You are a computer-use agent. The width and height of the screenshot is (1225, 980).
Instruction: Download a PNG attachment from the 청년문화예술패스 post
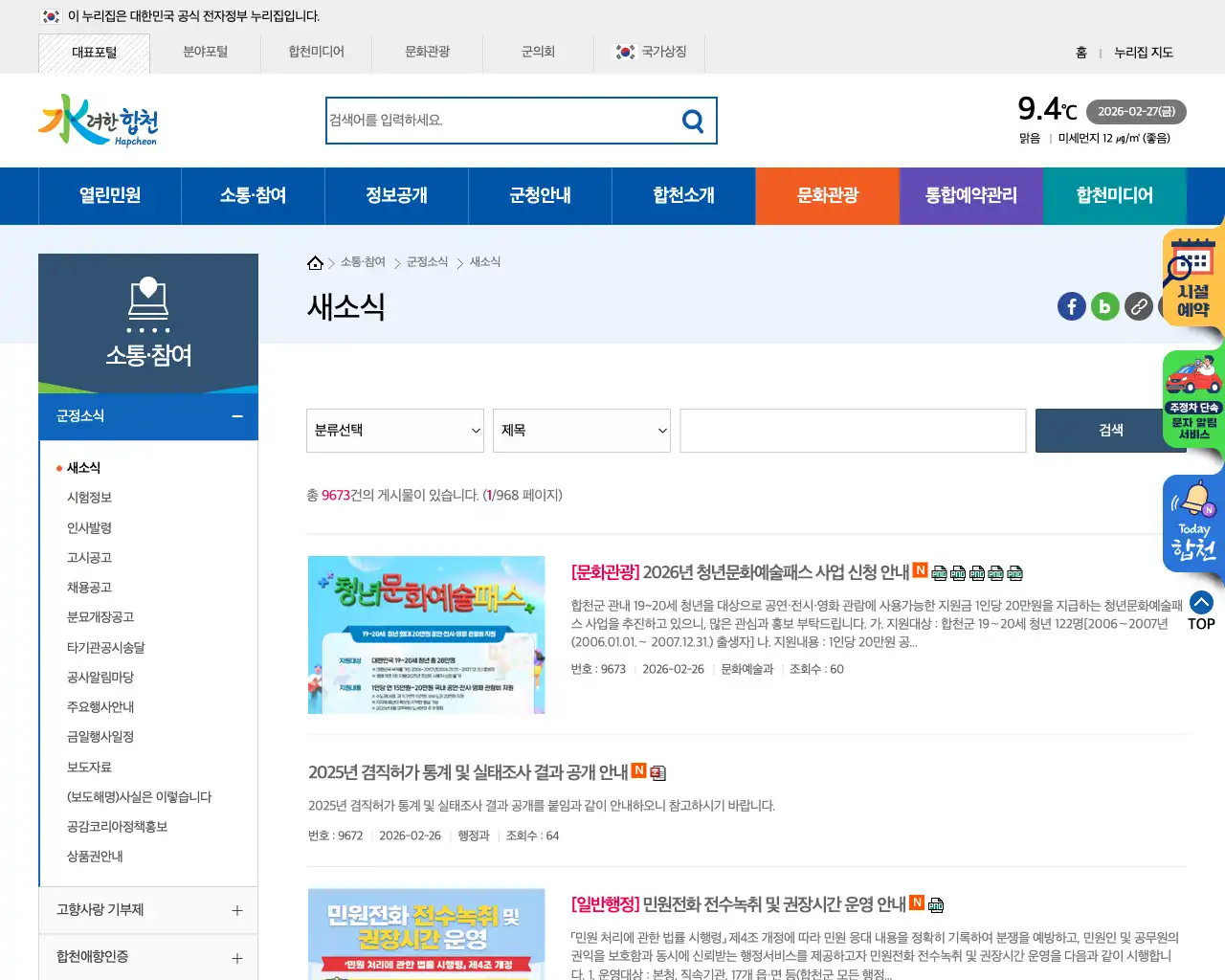pyautogui.click(x=939, y=573)
